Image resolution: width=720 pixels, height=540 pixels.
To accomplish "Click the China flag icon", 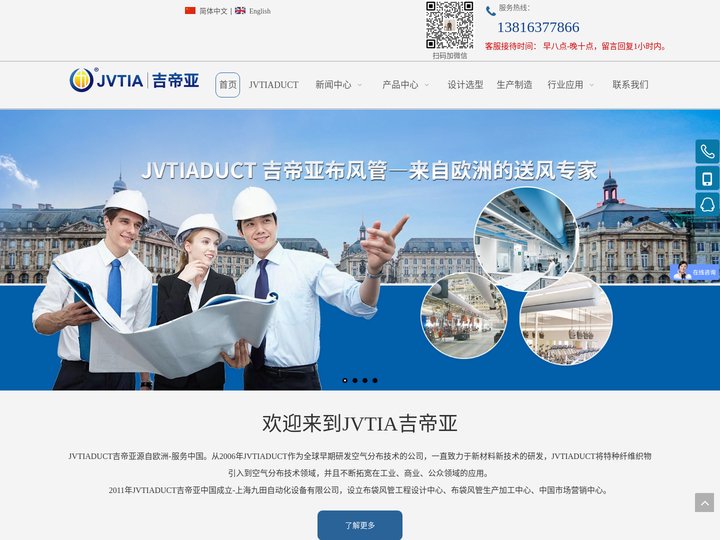I will tap(190, 11).
